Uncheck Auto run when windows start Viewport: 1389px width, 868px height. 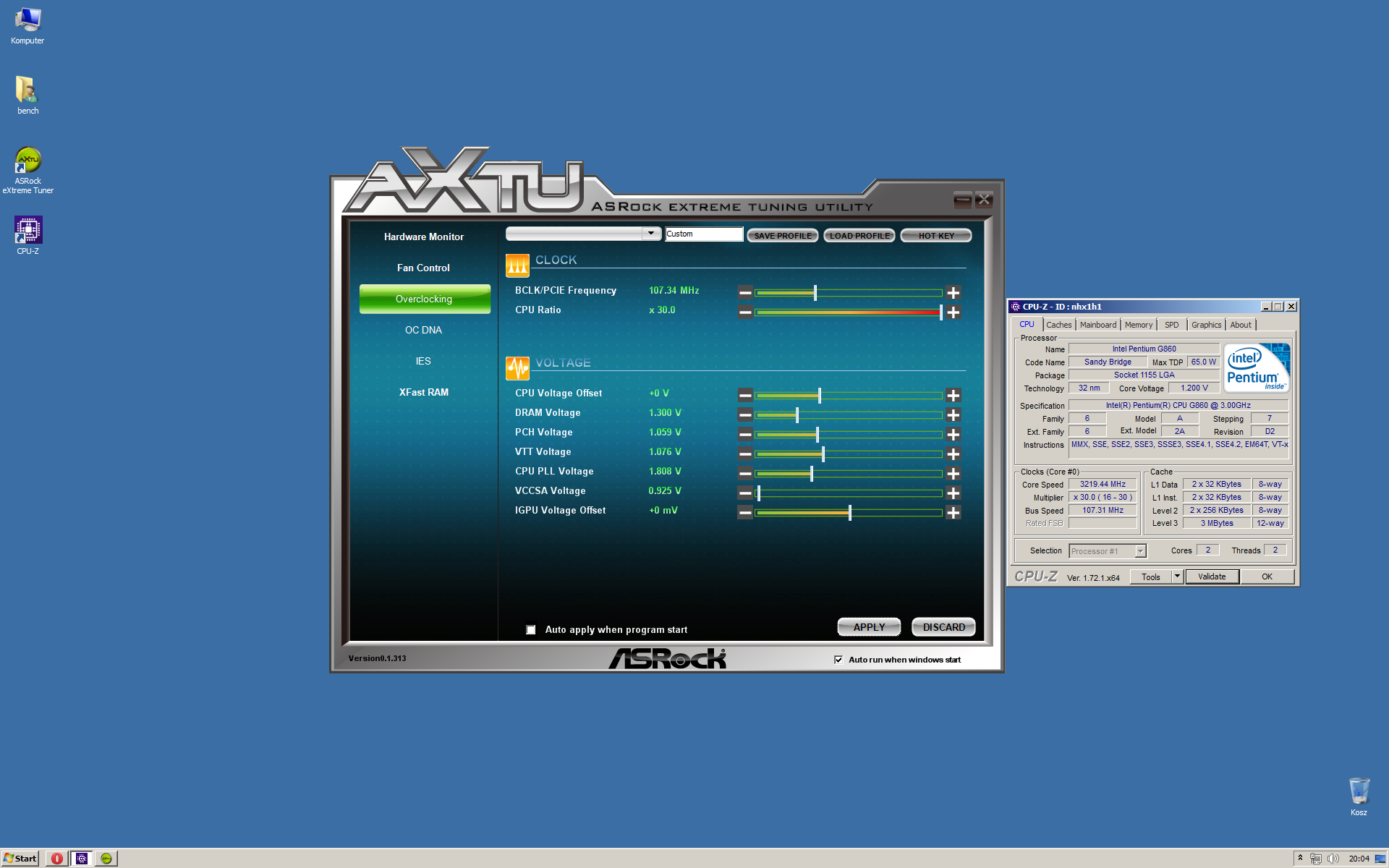838,660
